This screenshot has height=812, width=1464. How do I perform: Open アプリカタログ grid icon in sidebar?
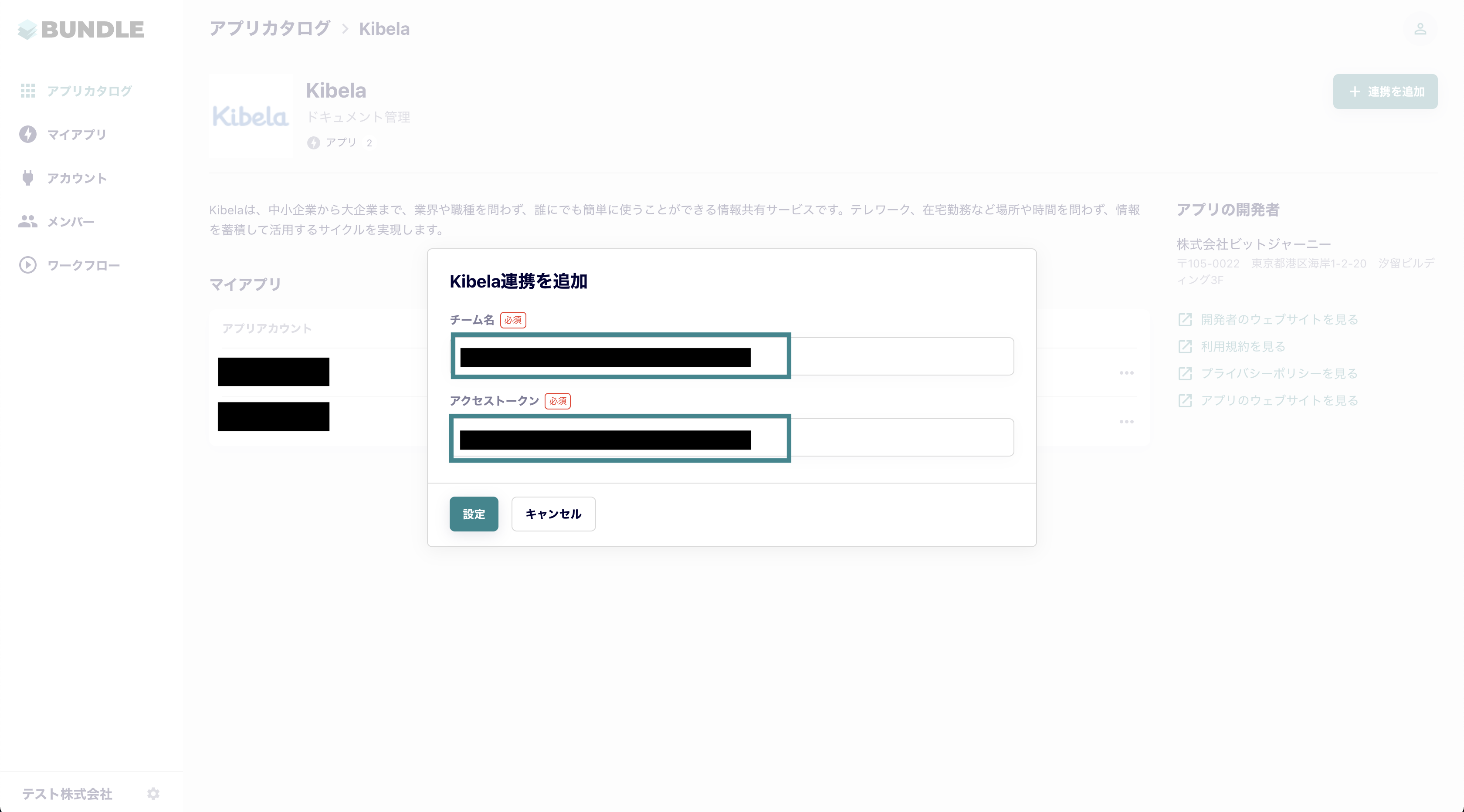(28, 91)
